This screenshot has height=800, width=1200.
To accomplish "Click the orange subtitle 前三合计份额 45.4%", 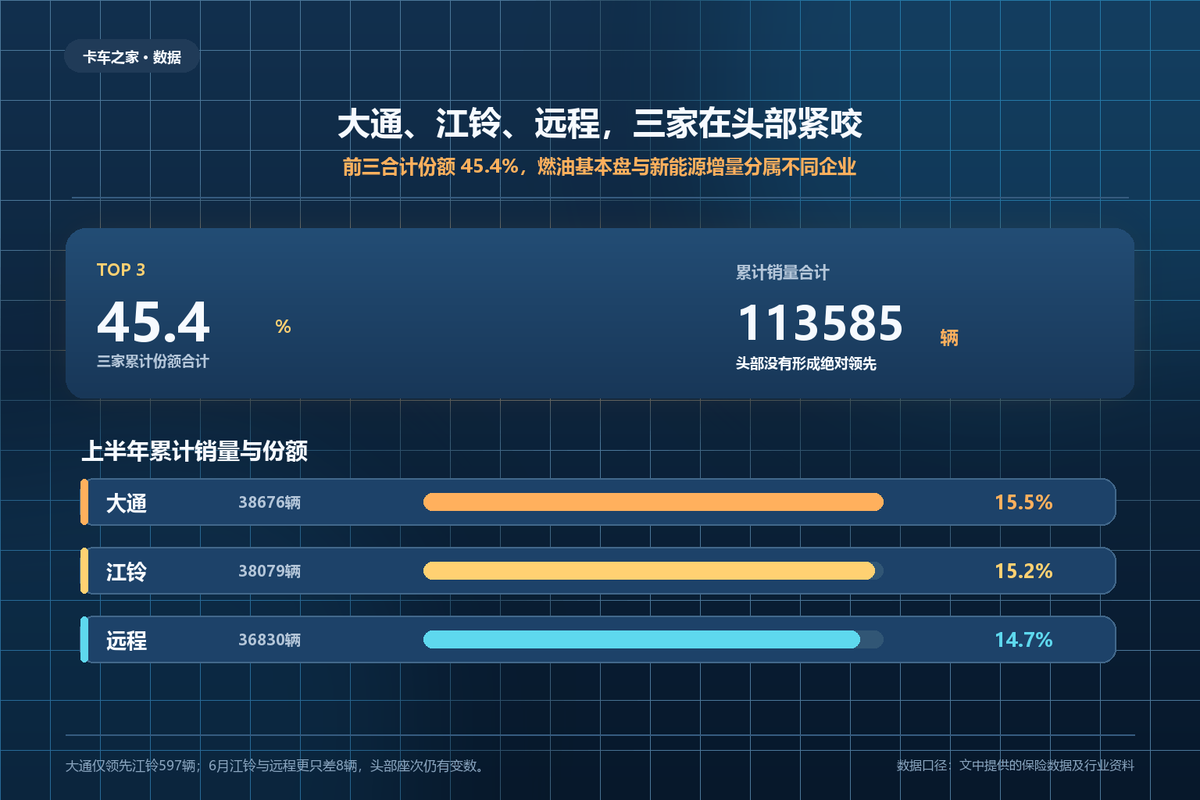I will tap(600, 168).
